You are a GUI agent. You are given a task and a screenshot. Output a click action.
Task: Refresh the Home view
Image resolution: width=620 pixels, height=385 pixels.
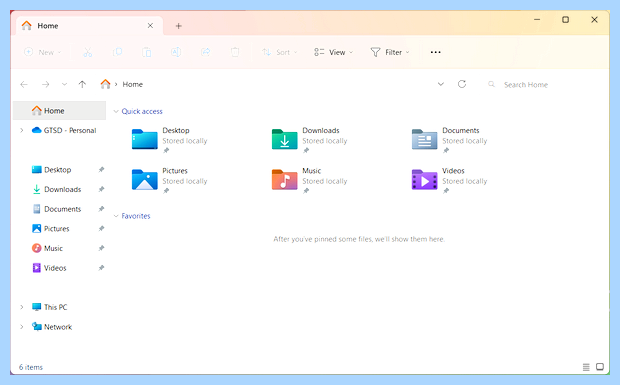tap(462, 84)
